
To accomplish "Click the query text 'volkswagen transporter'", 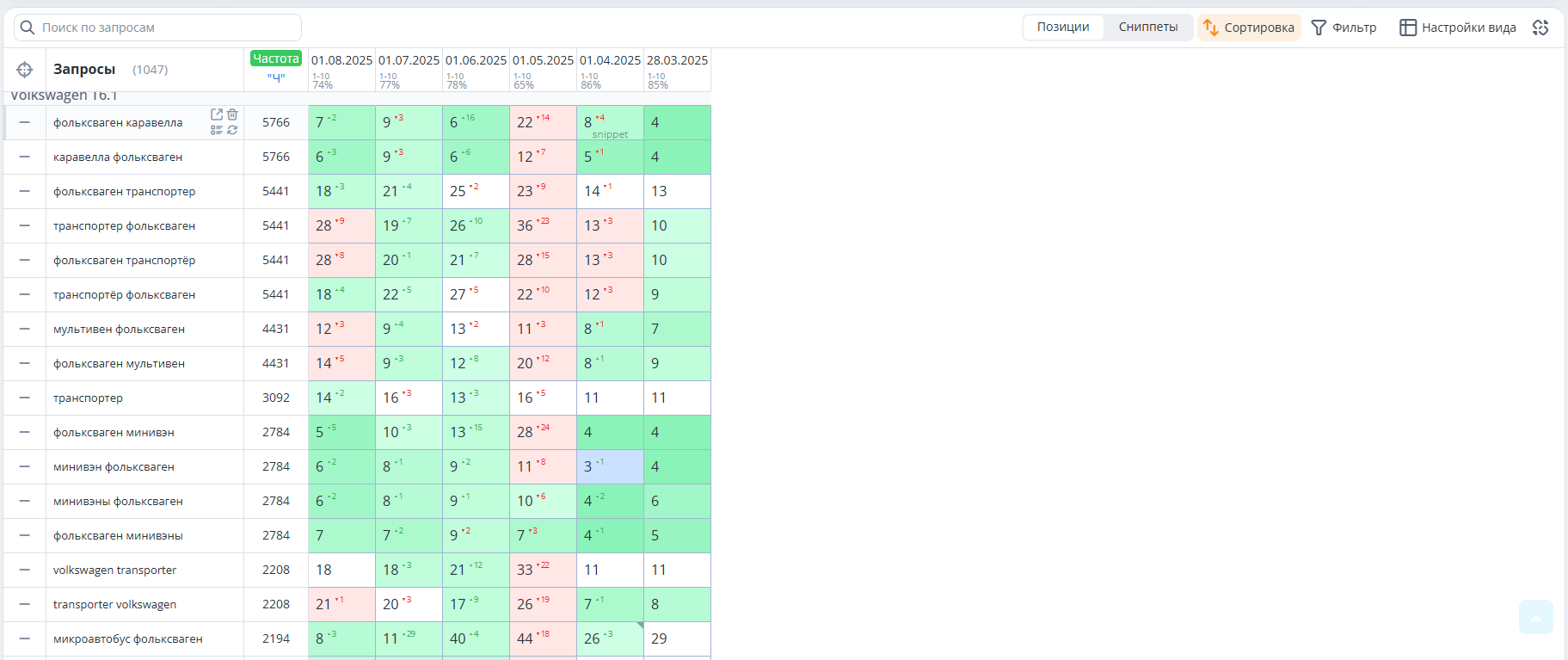I will click(x=114, y=570).
